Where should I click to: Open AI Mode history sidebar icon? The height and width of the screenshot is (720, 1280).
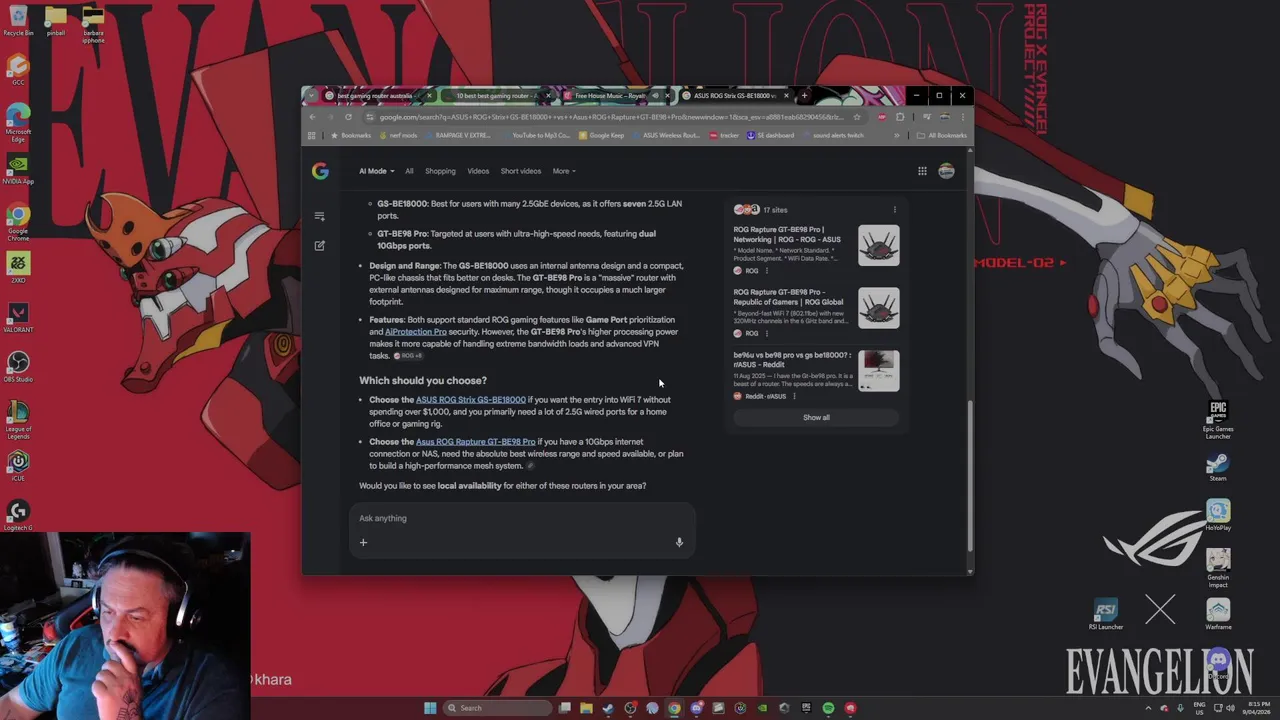tap(320, 216)
